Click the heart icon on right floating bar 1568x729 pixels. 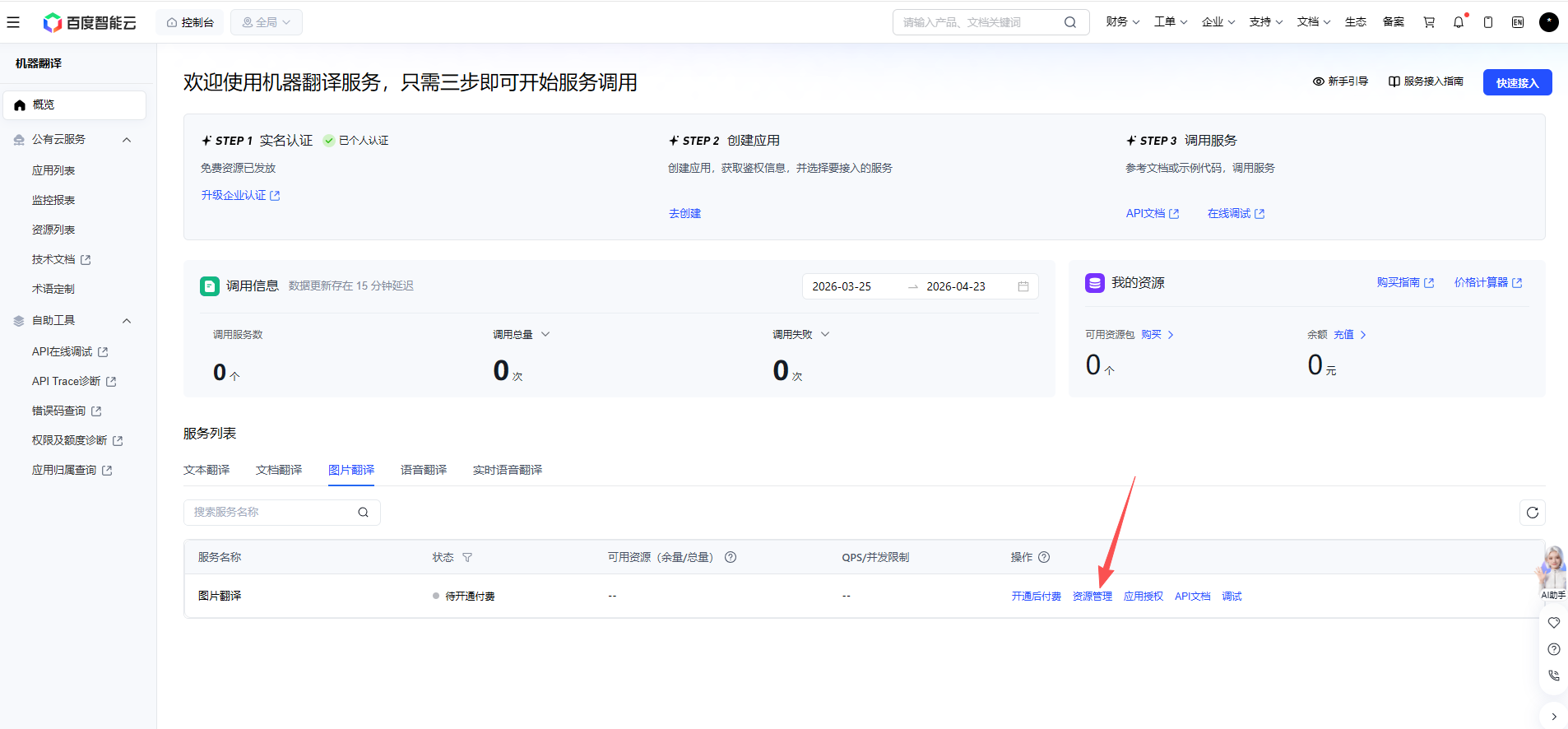pos(1554,623)
